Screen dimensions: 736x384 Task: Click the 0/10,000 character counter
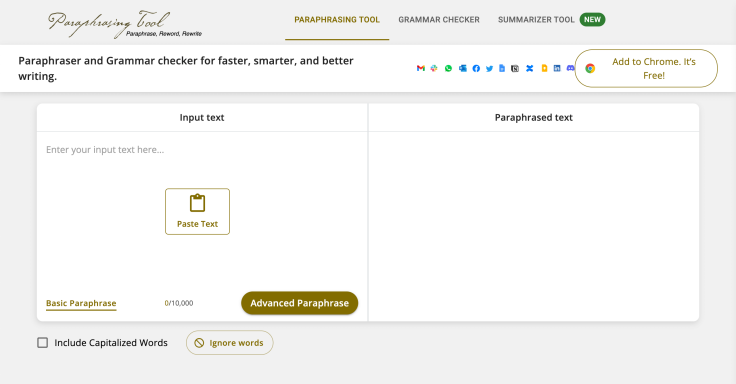tap(179, 303)
